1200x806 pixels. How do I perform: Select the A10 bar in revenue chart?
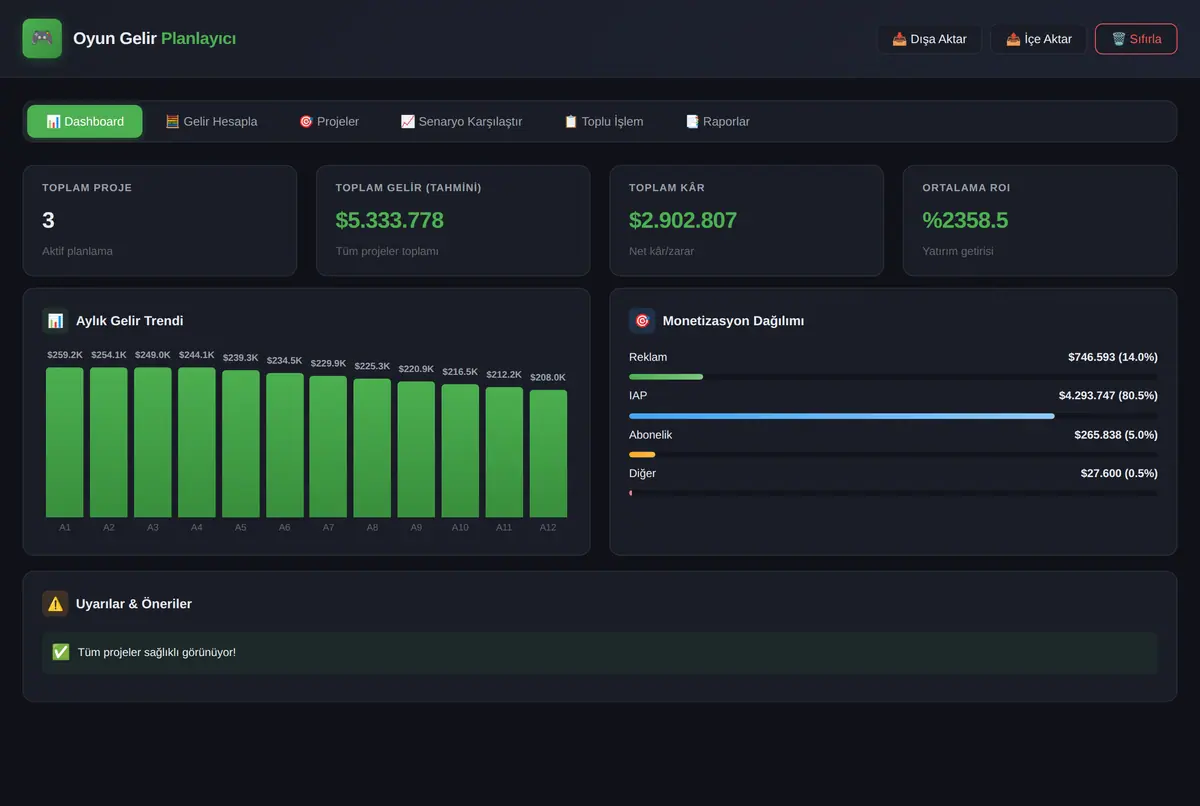pyautogui.click(x=460, y=451)
